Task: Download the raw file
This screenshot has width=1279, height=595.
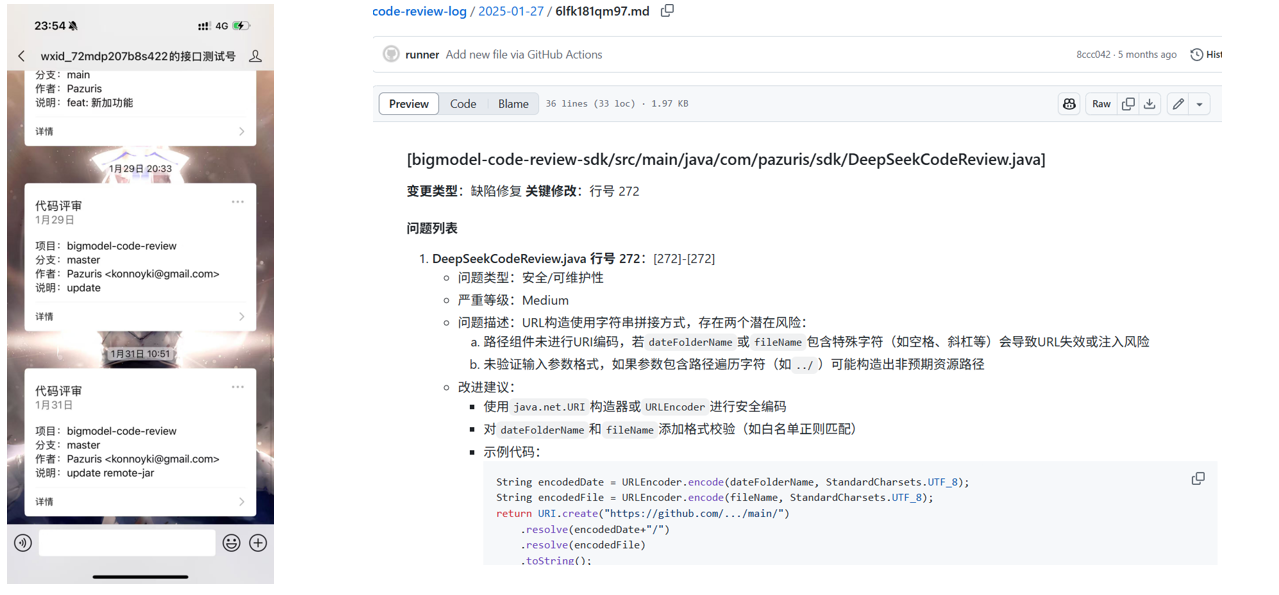Action: [1150, 104]
